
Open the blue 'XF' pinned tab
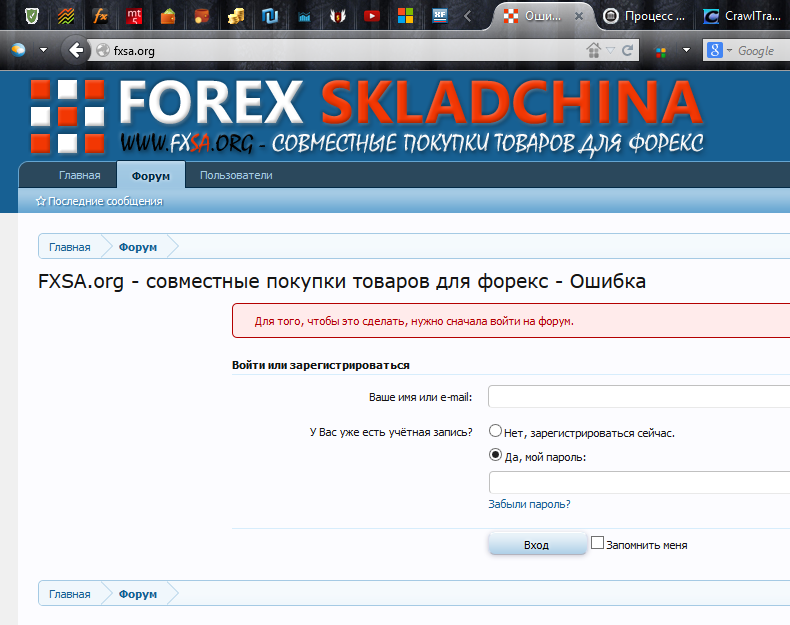pos(440,16)
